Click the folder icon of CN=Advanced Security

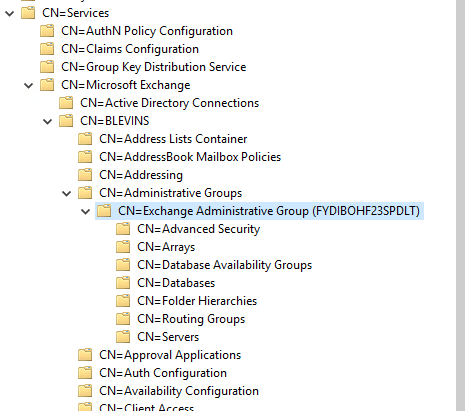[x=123, y=229]
